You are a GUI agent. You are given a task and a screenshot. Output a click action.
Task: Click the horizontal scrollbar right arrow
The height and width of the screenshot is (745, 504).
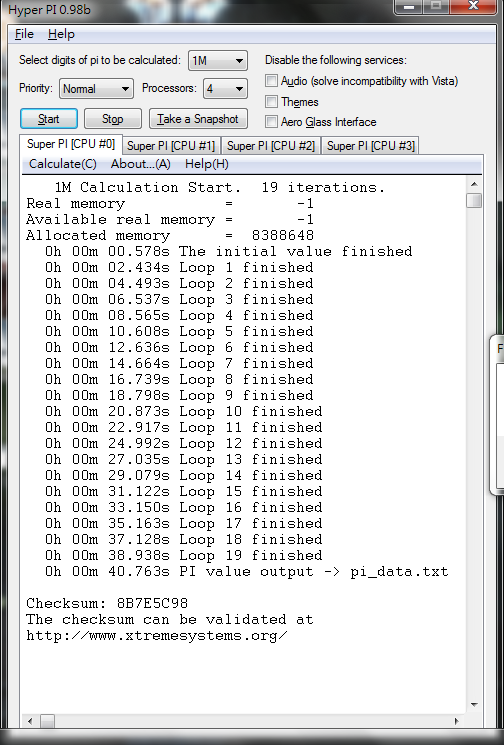[x=457, y=721]
